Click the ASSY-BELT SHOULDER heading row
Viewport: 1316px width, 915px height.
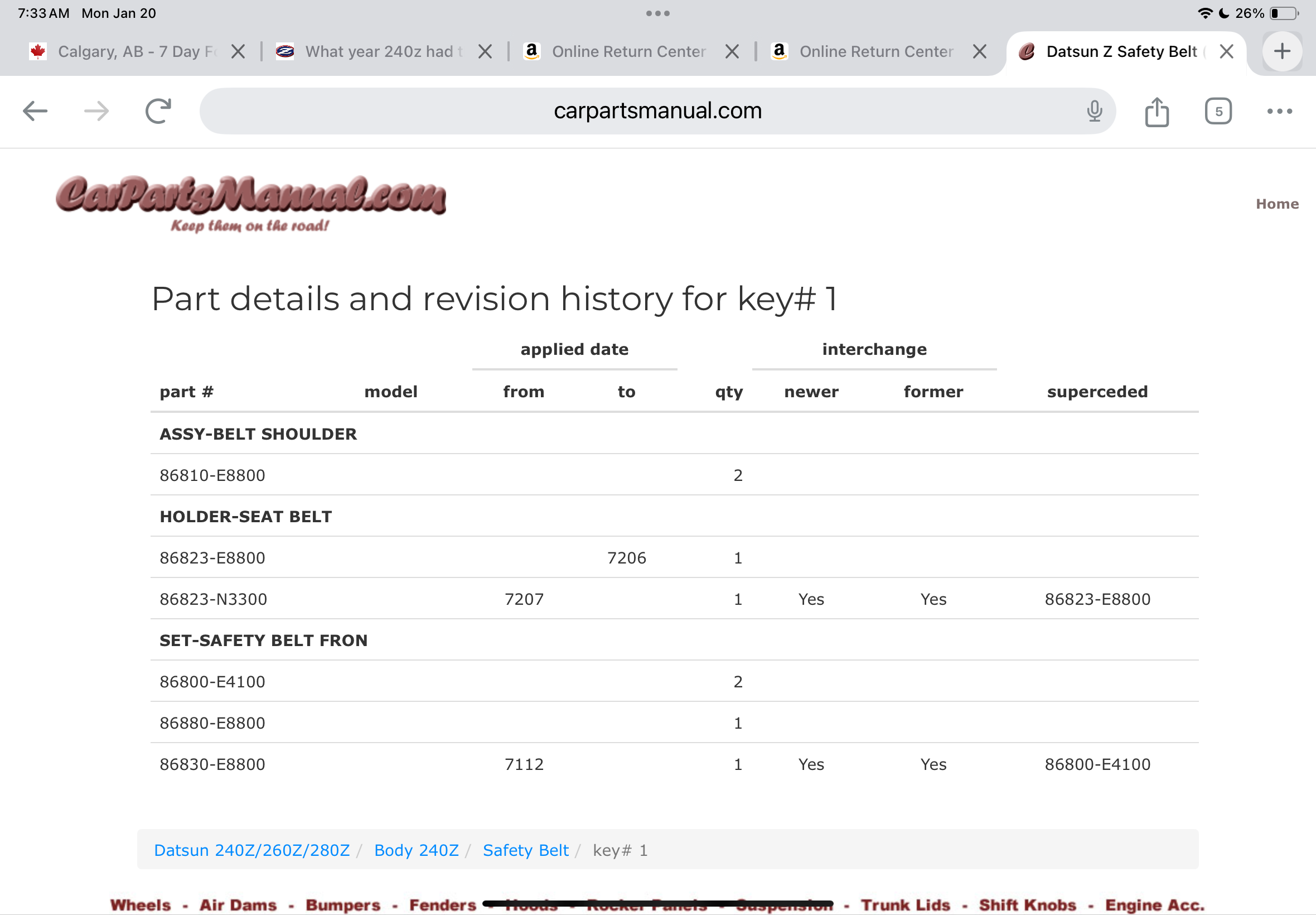[674, 434]
